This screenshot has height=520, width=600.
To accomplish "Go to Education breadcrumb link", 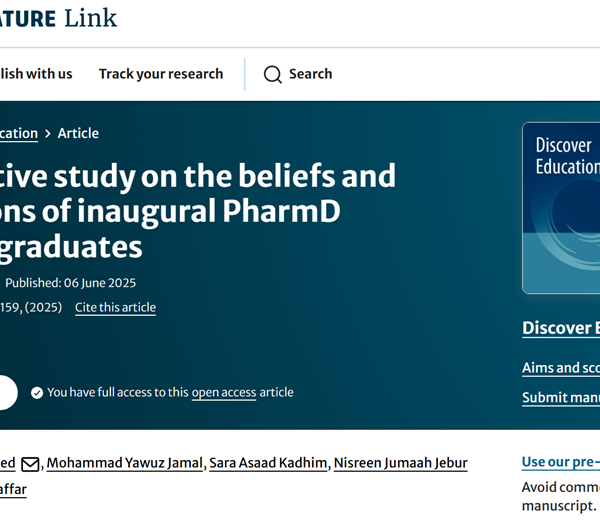I will [19, 134].
